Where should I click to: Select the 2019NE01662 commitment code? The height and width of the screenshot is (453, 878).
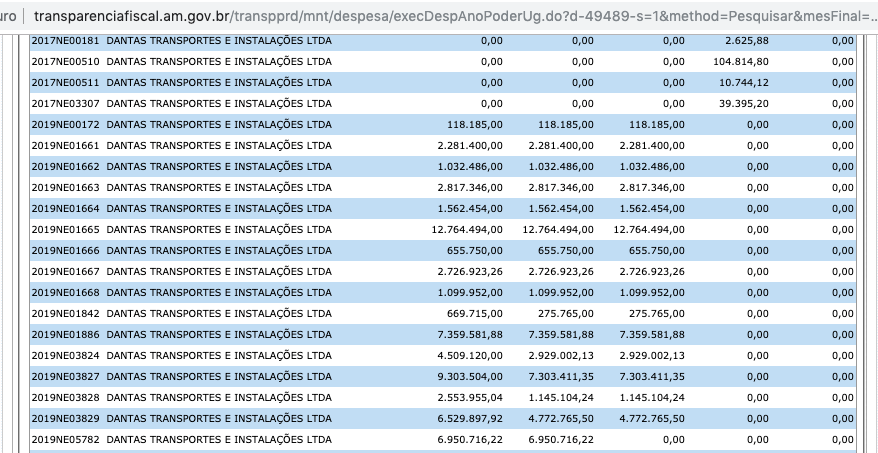coord(65,167)
